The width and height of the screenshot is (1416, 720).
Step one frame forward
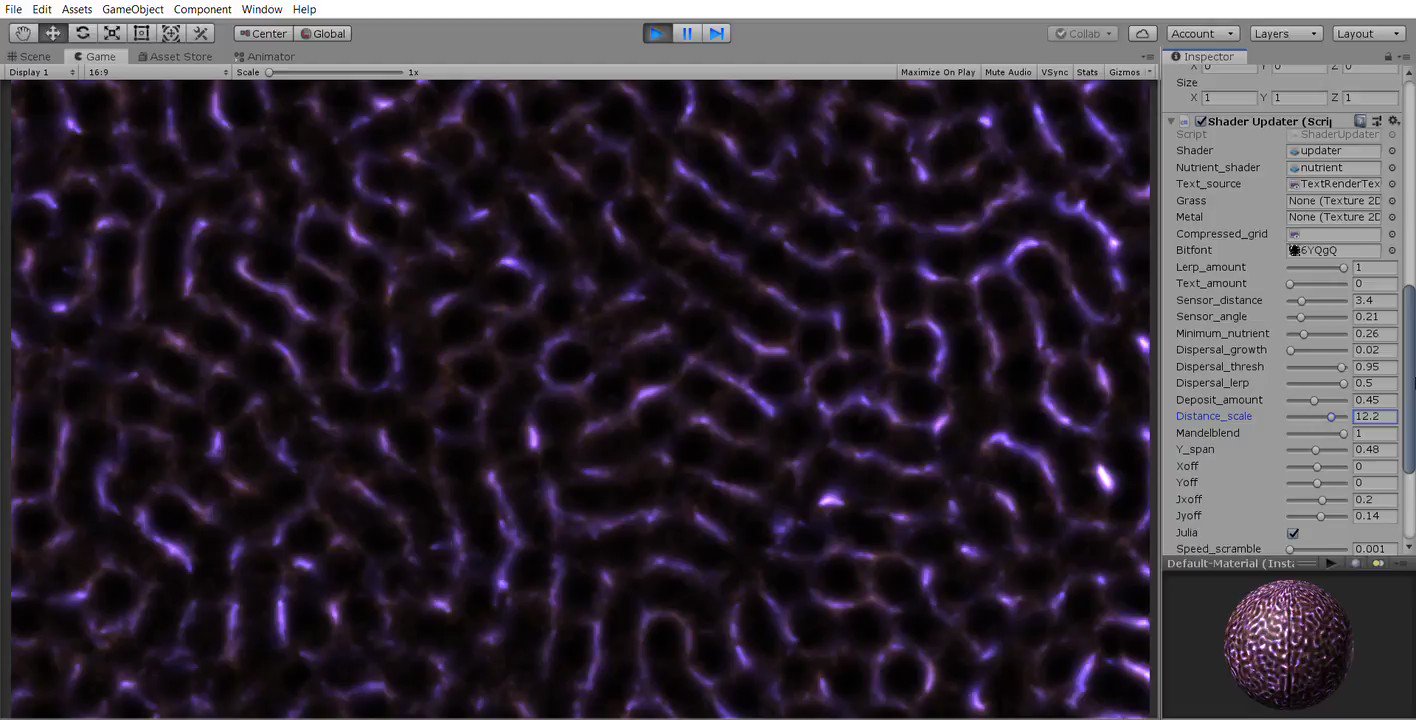click(x=717, y=33)
